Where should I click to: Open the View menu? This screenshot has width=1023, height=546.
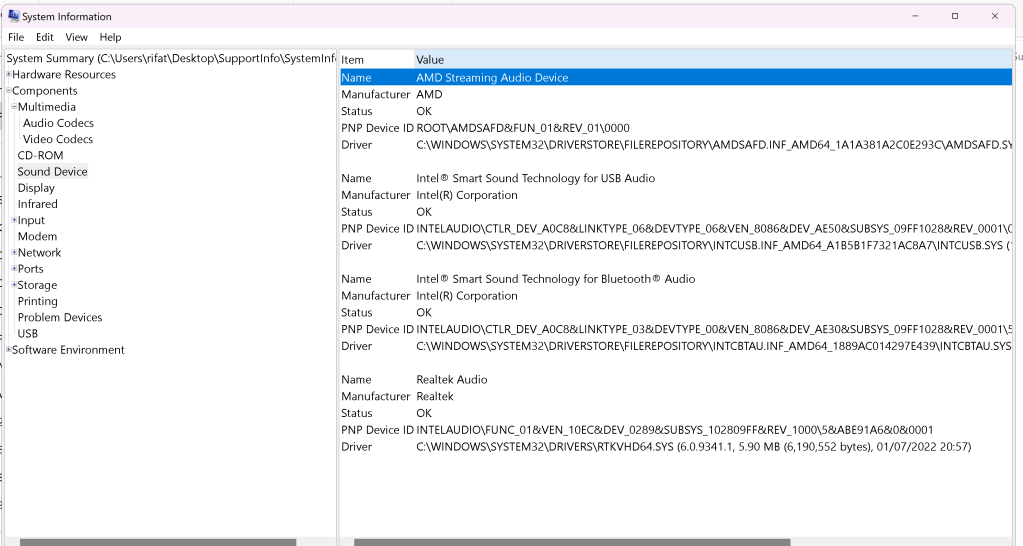pos(76,37)
